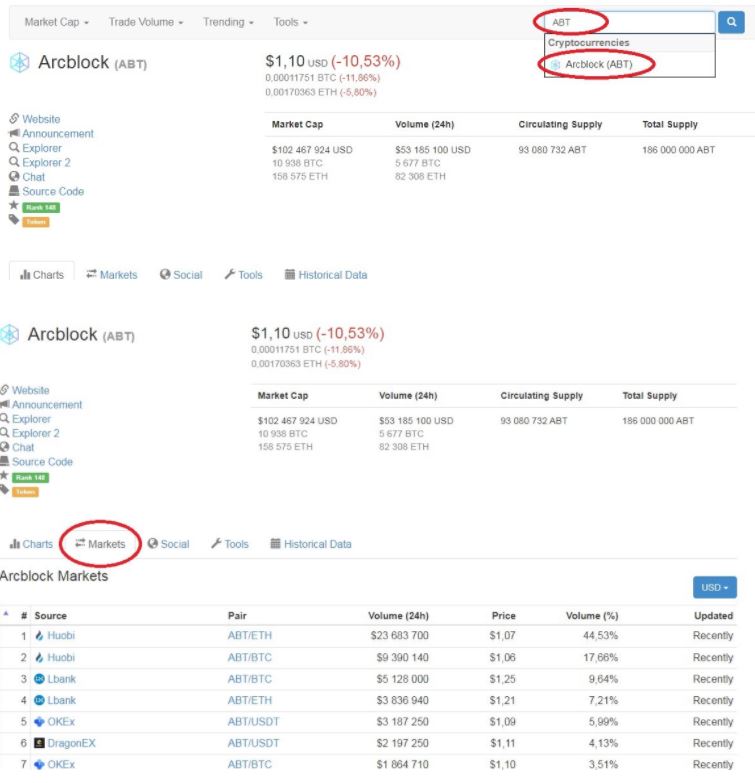This screenshot has width=755, height=783.
Task: Click OKEx icon in ABT/BTC row
Action: coord(39,765)
